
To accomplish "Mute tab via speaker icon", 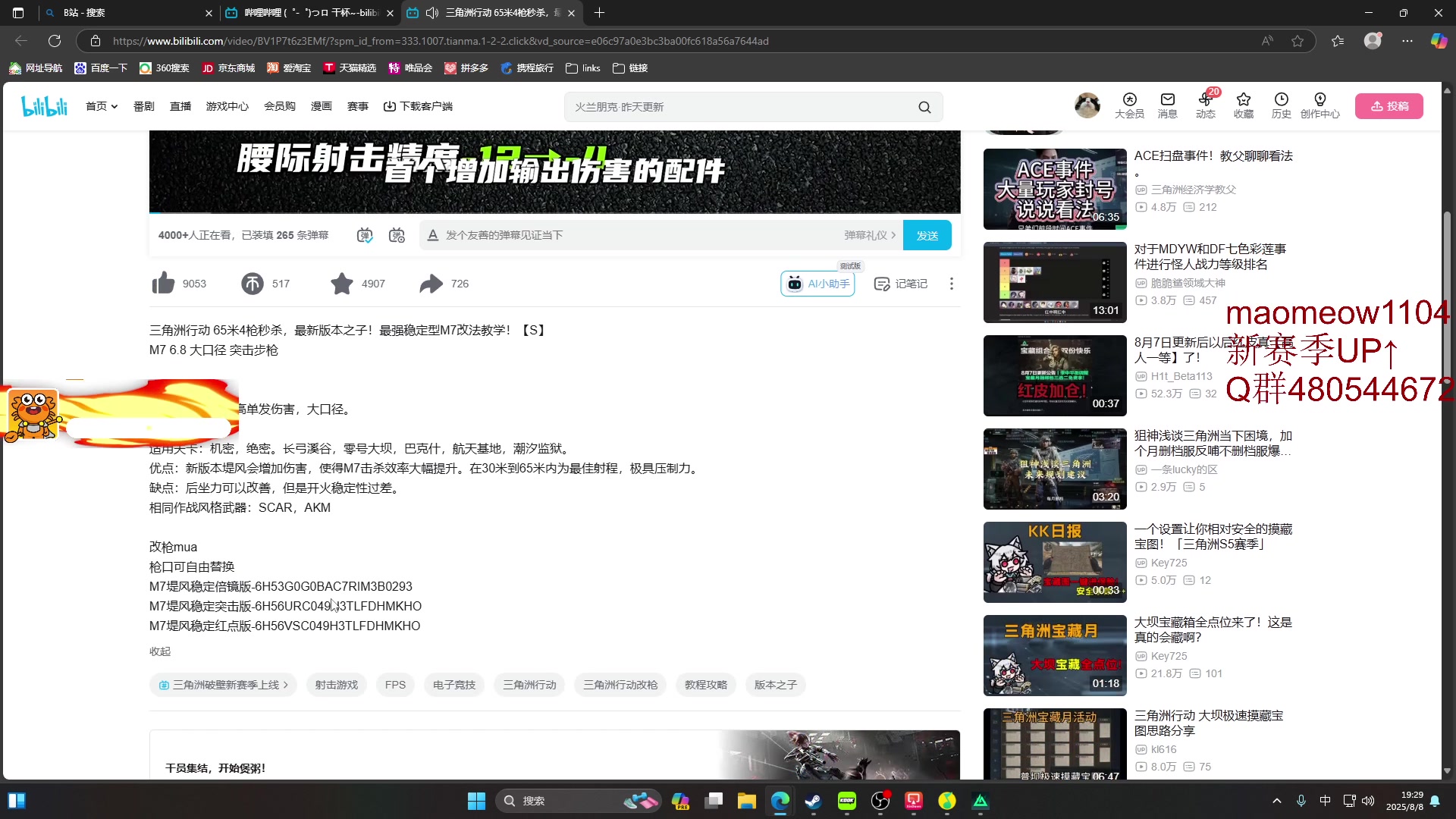I will click(x=432, y=13).
